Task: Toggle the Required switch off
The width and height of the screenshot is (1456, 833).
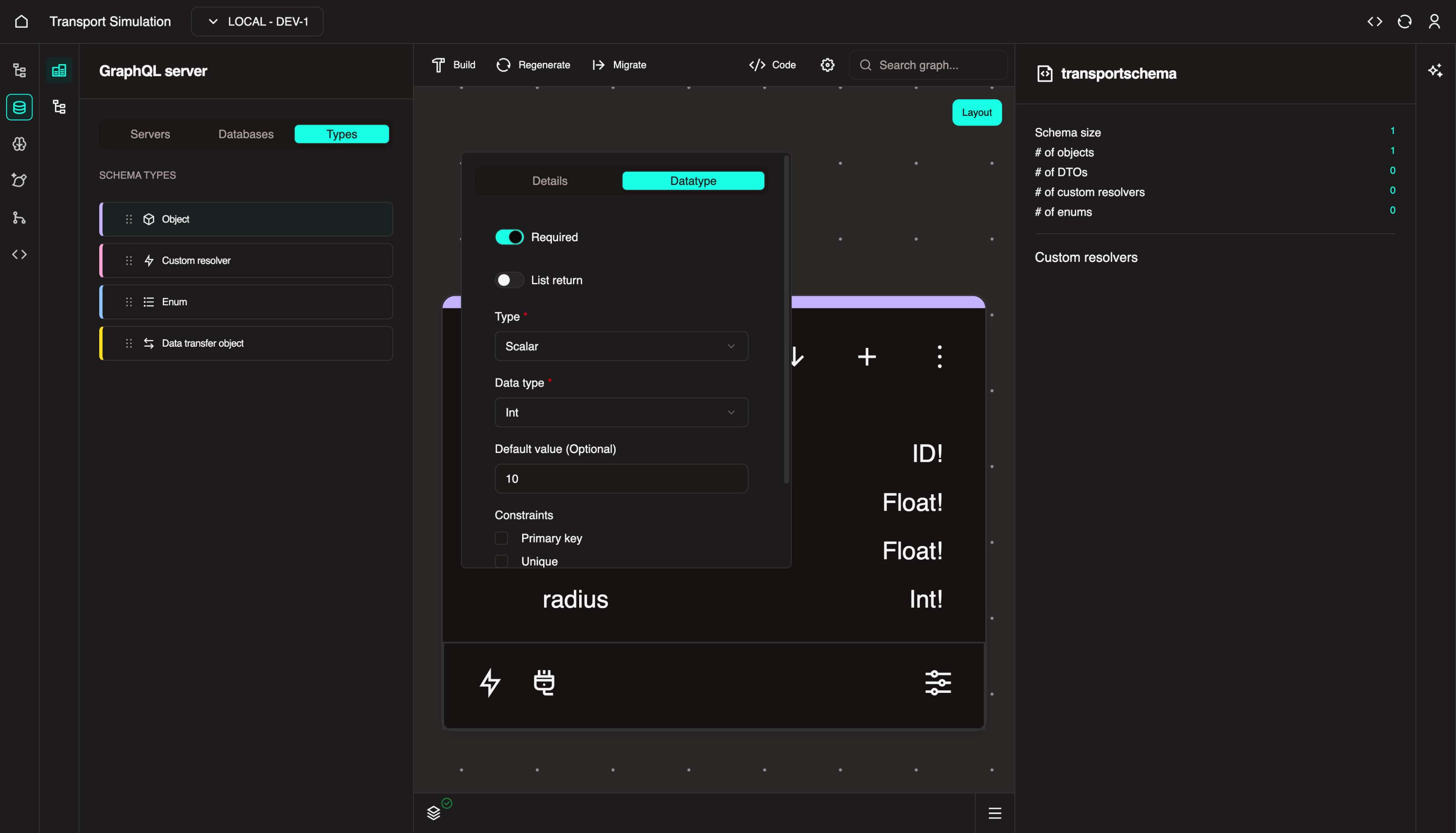Action: [509, 237]
